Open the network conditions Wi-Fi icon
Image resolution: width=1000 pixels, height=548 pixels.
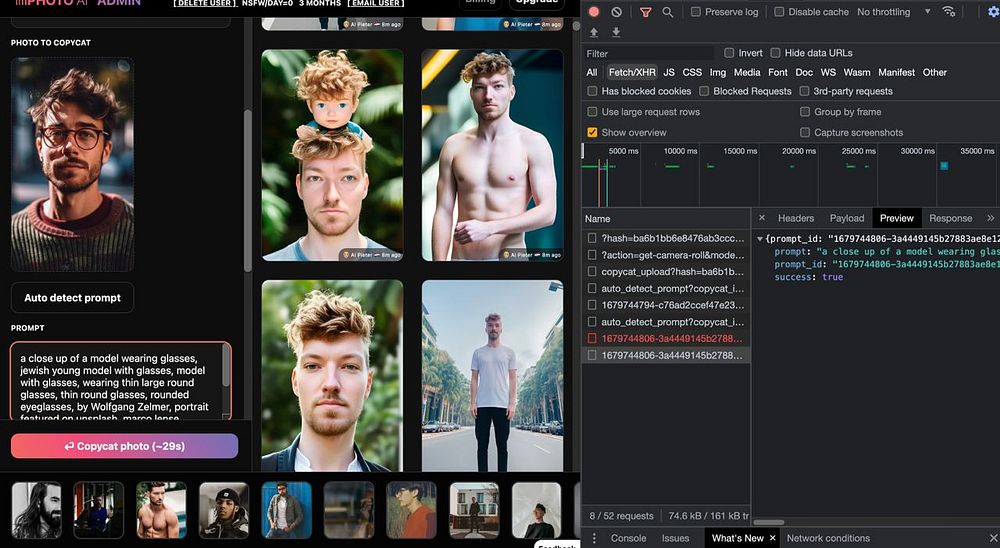[948, 12]
